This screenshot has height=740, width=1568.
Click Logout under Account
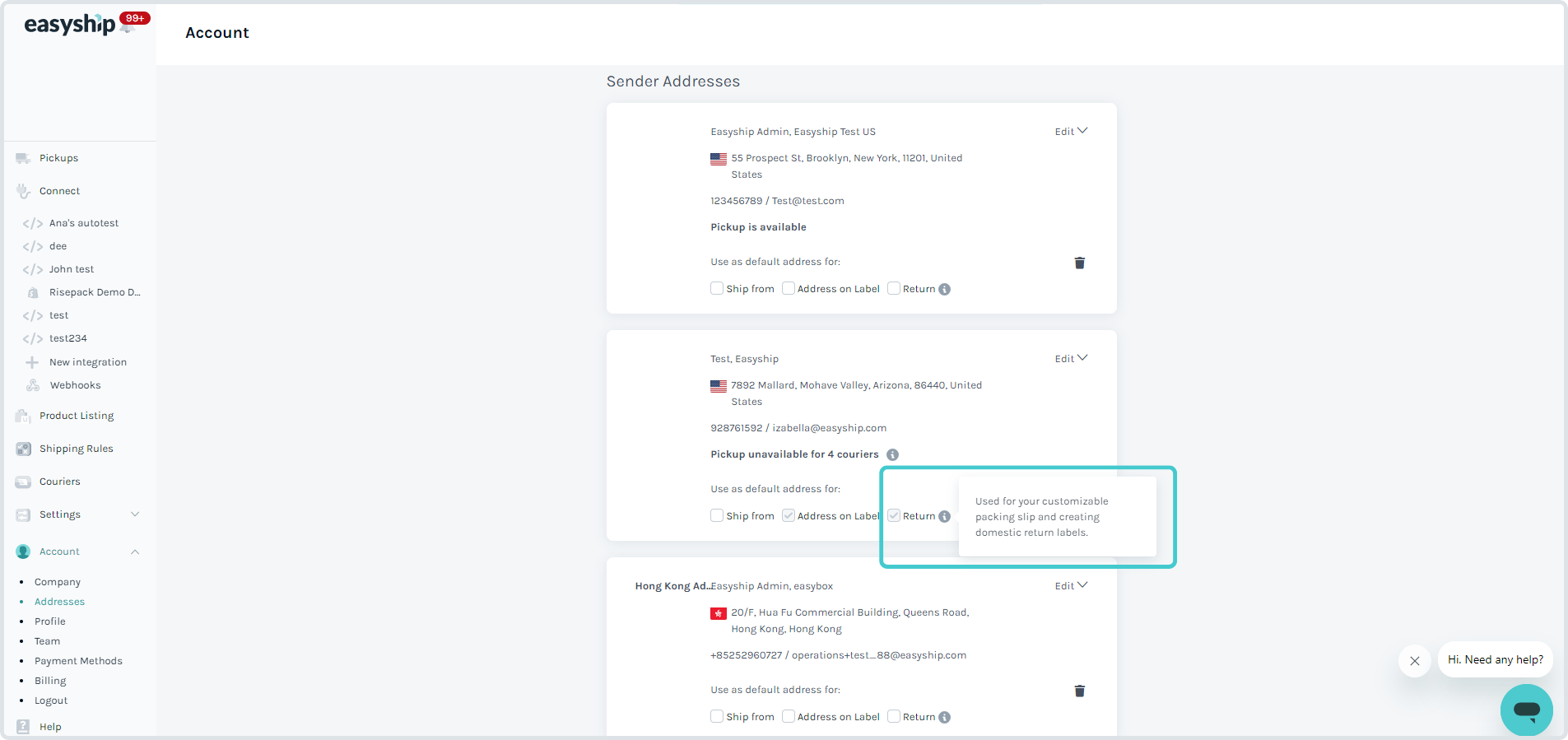coord(51,700)
